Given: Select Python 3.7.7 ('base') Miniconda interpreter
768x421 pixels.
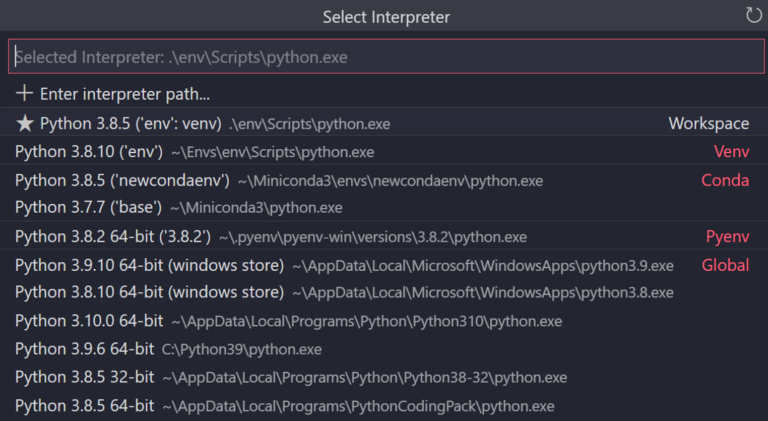Looking at the screenshot, I should (88, 208).
